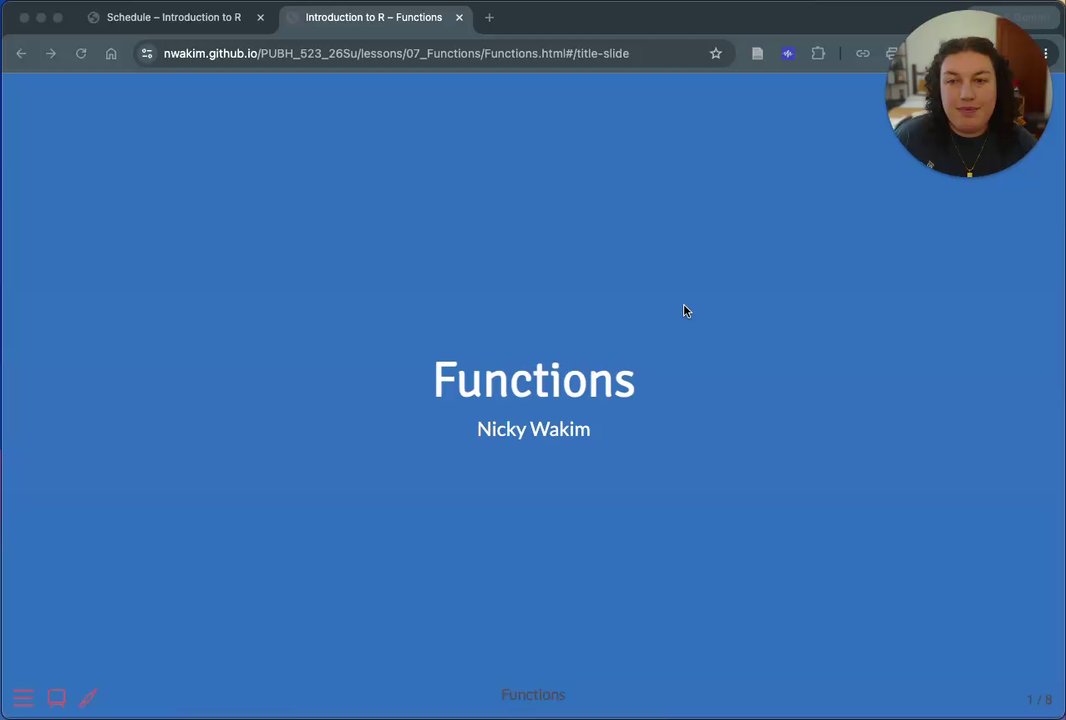Go back with browser back arrow
Screen dimensions: 1066x720
pyautogui.click(x=21, y=54)
